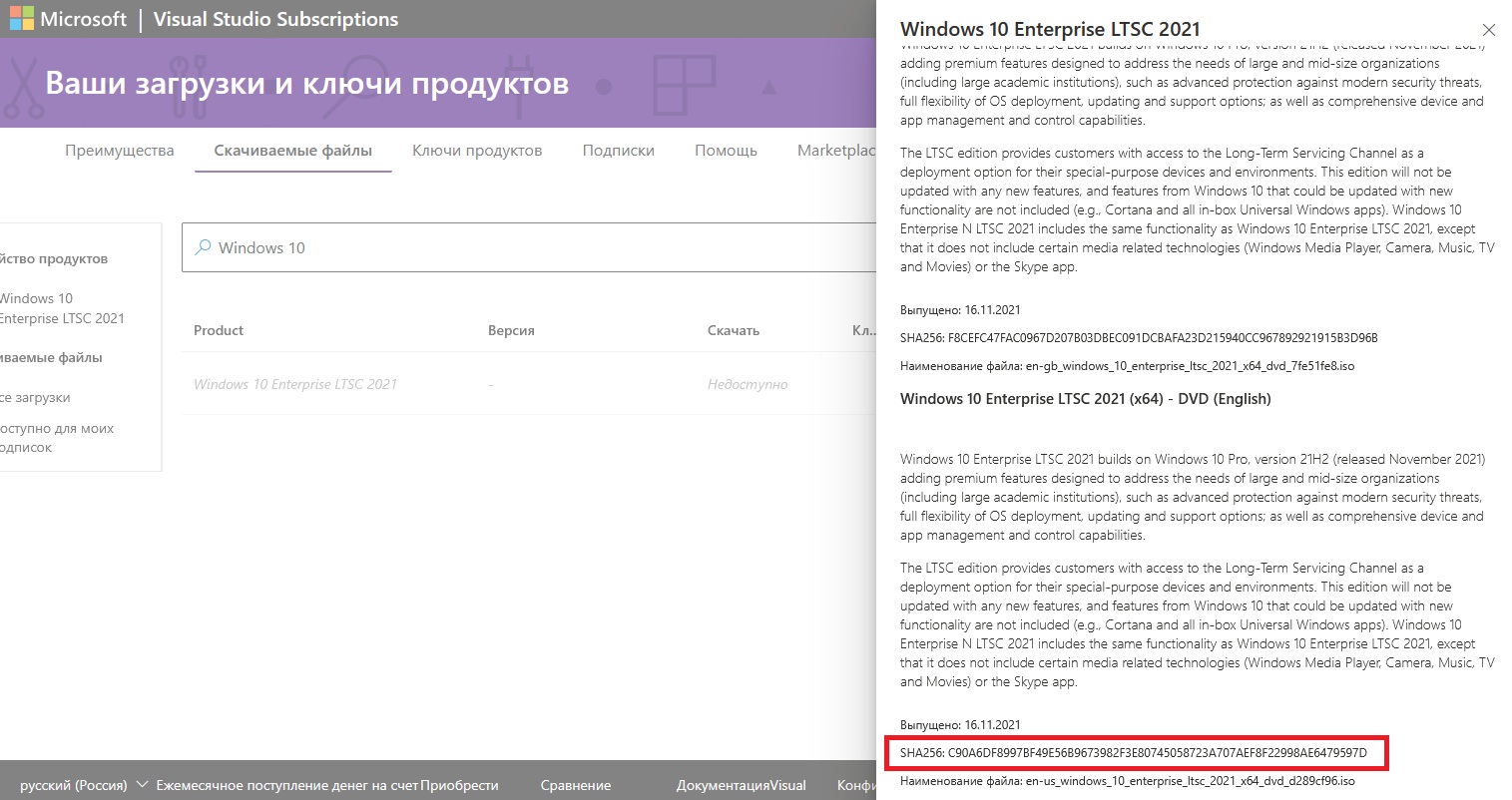This screenshot has width=1512, height=800.
Task: Open the Visual Studio Subscriptions header link
Action: pos(275,19)
